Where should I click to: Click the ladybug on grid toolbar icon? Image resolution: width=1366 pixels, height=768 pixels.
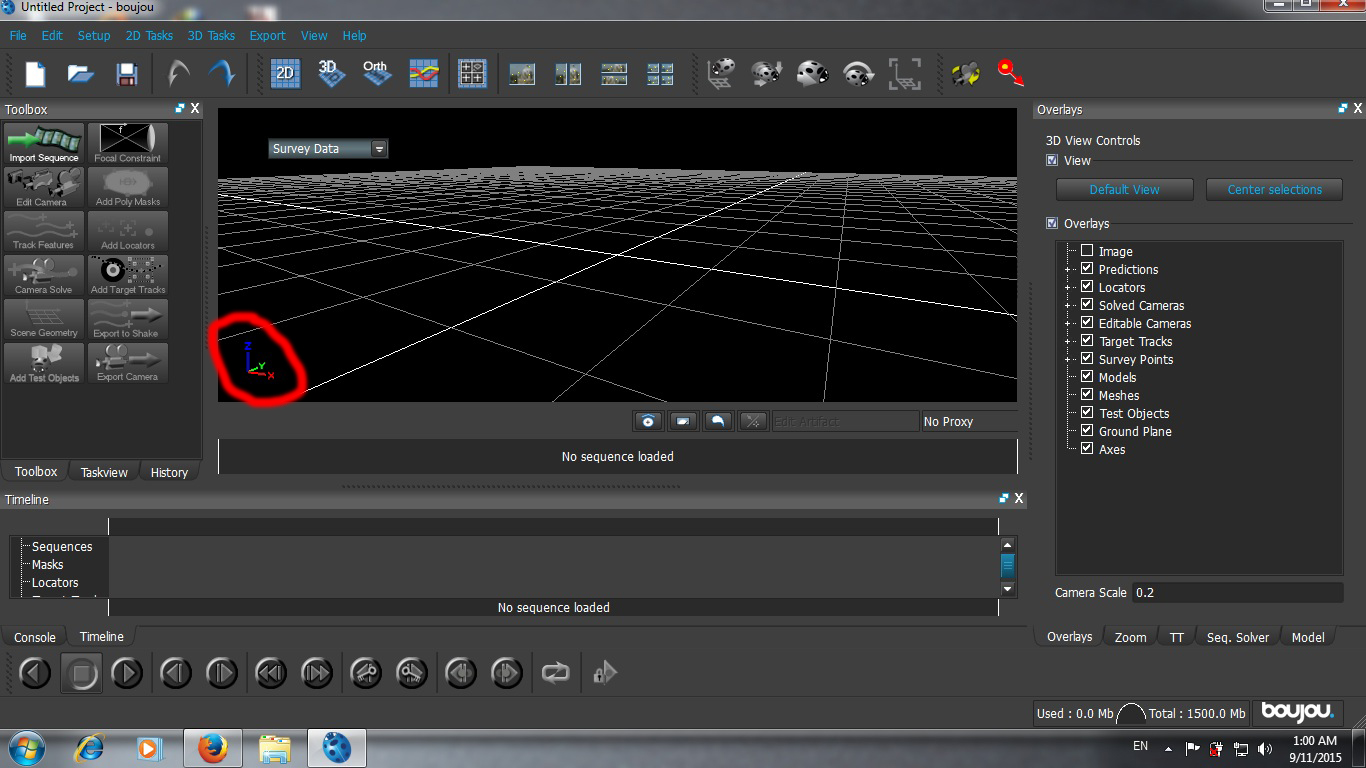[721, 73]
